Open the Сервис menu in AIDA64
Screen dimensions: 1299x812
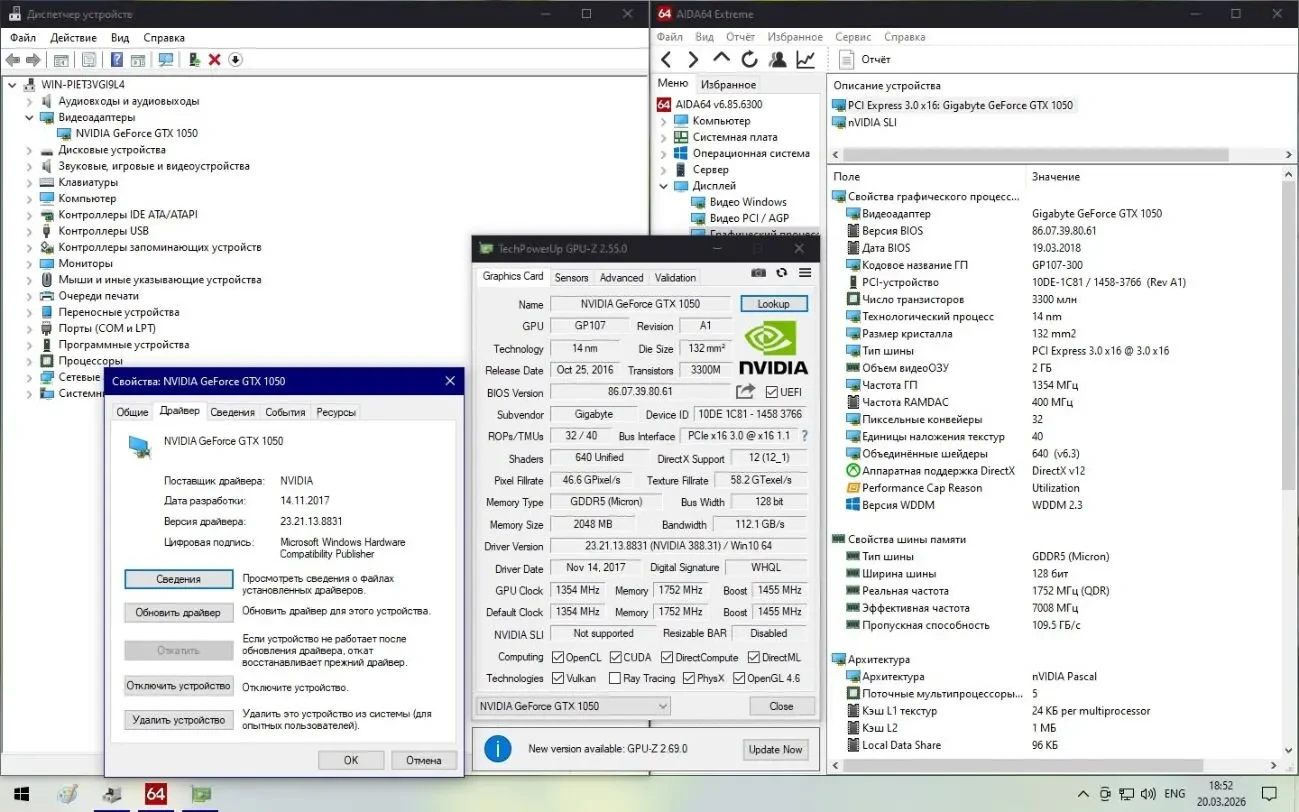coord(853,37)
